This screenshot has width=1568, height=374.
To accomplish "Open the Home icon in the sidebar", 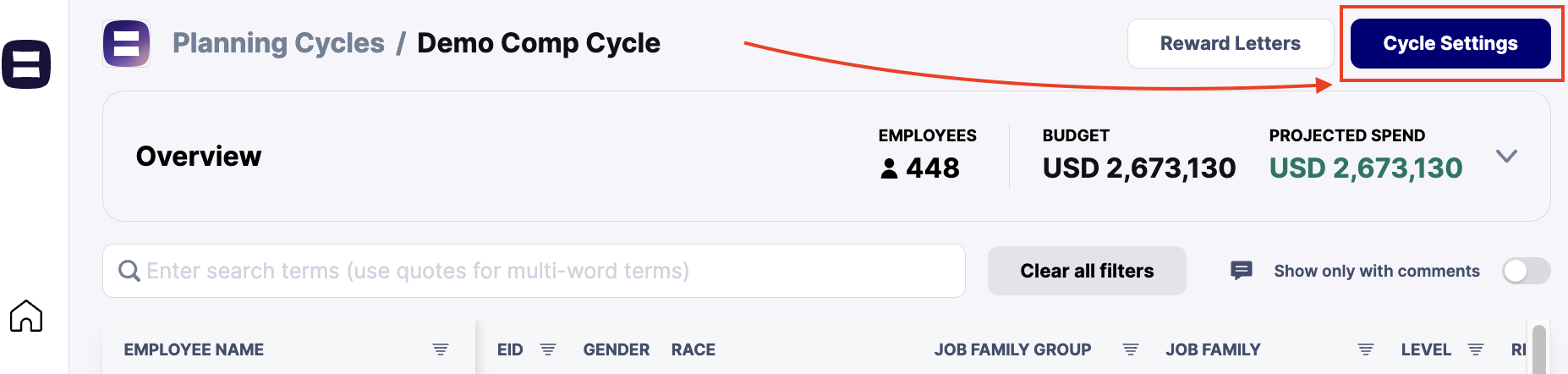I will tap(26, 316).
